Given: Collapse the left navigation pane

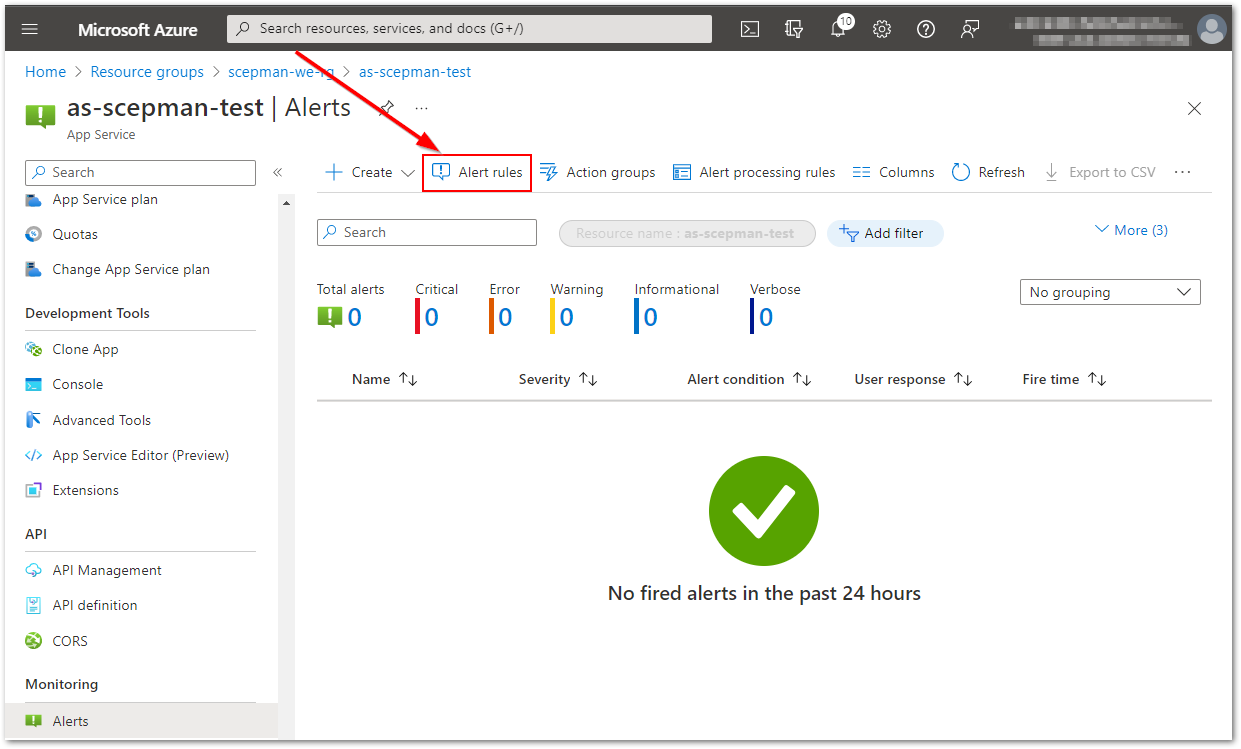Looking at the screenshot, I should point(277,173).
